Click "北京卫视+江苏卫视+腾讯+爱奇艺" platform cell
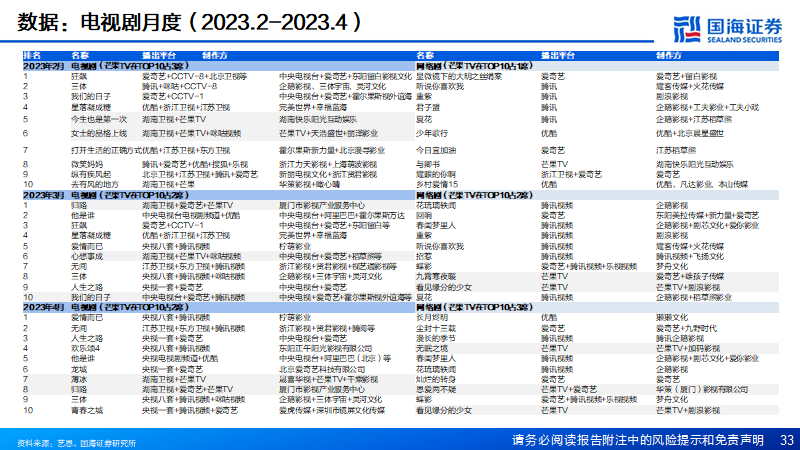 coord(200,174)
